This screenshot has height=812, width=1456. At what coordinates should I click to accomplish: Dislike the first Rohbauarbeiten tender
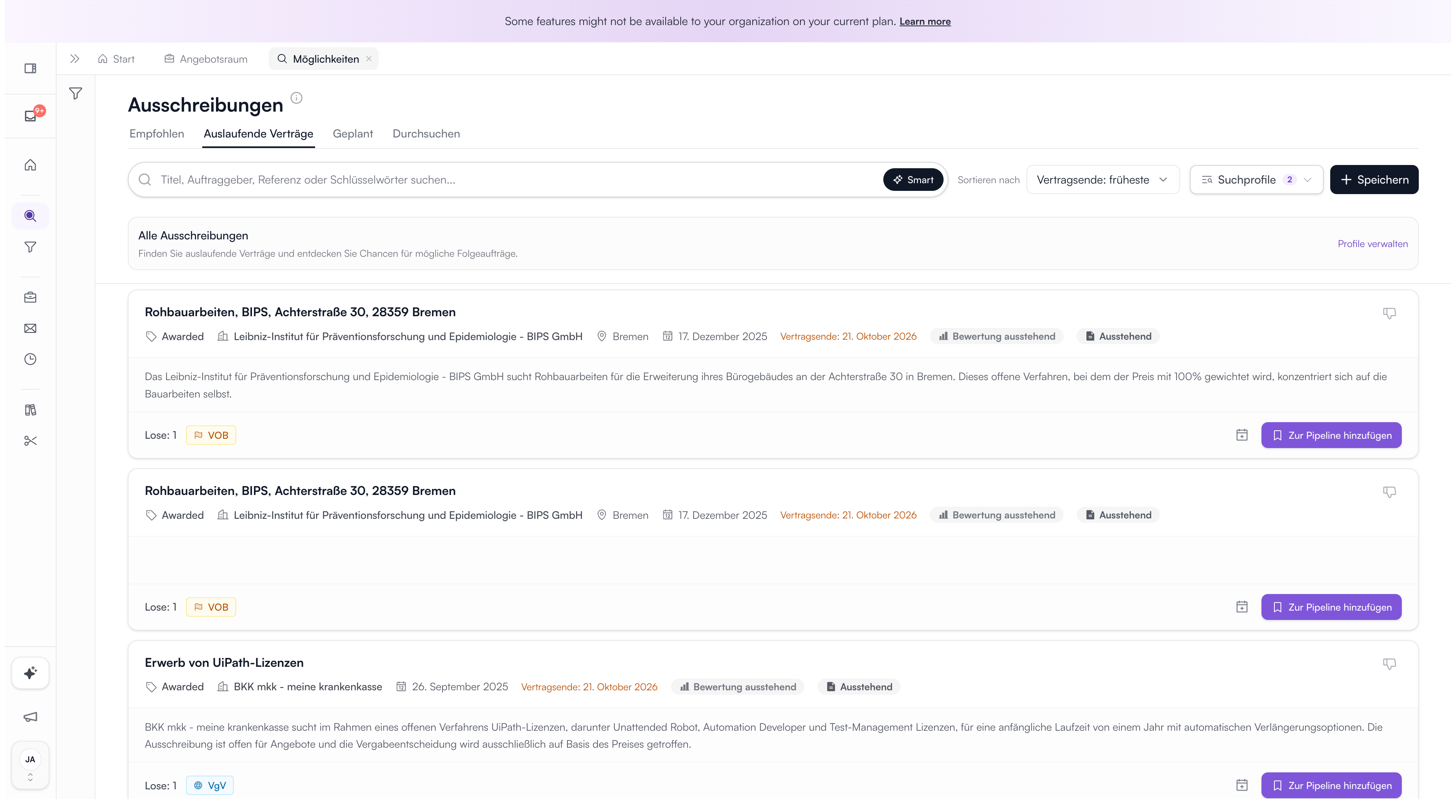1389,313
